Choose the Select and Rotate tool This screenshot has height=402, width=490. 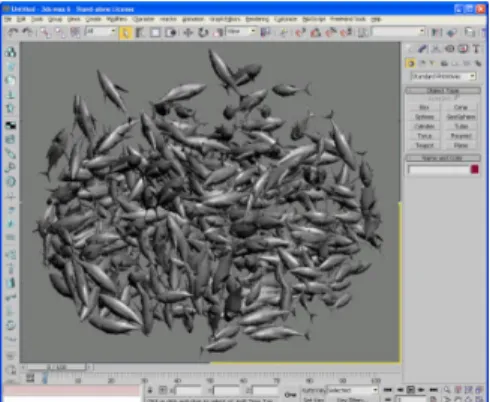coord(203,33)
